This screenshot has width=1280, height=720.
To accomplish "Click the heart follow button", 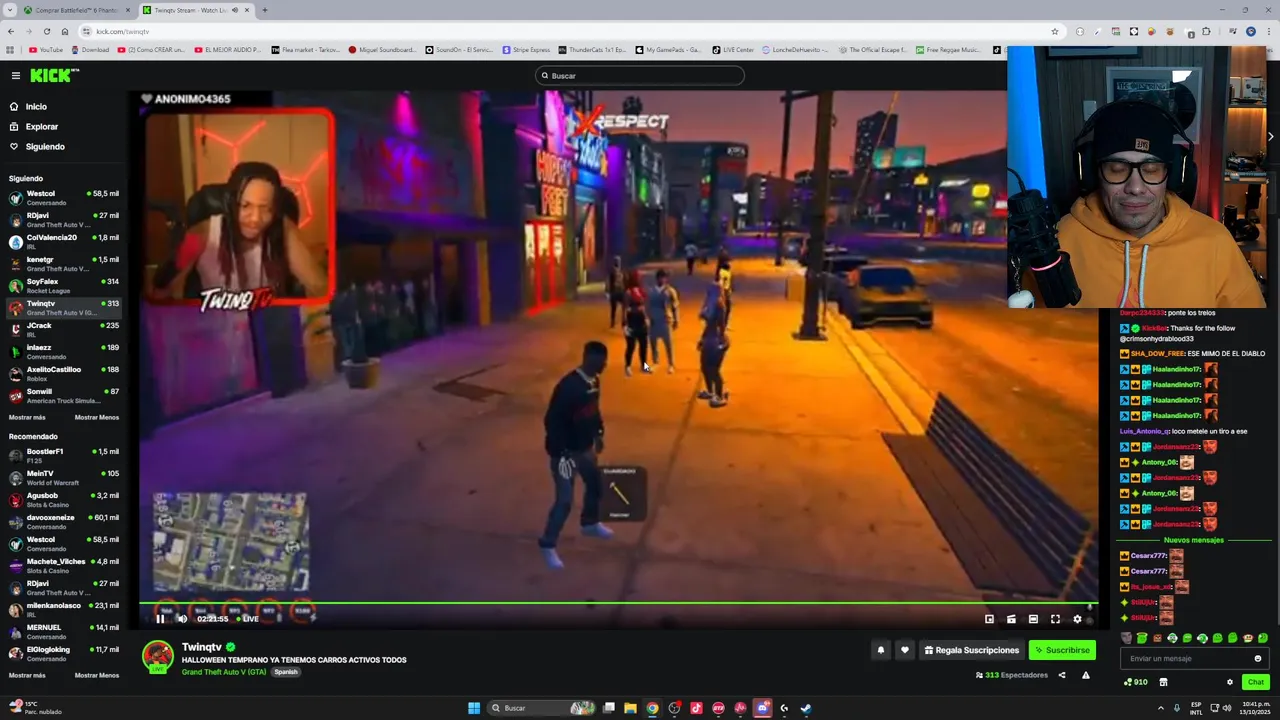I will pos(905,650).
